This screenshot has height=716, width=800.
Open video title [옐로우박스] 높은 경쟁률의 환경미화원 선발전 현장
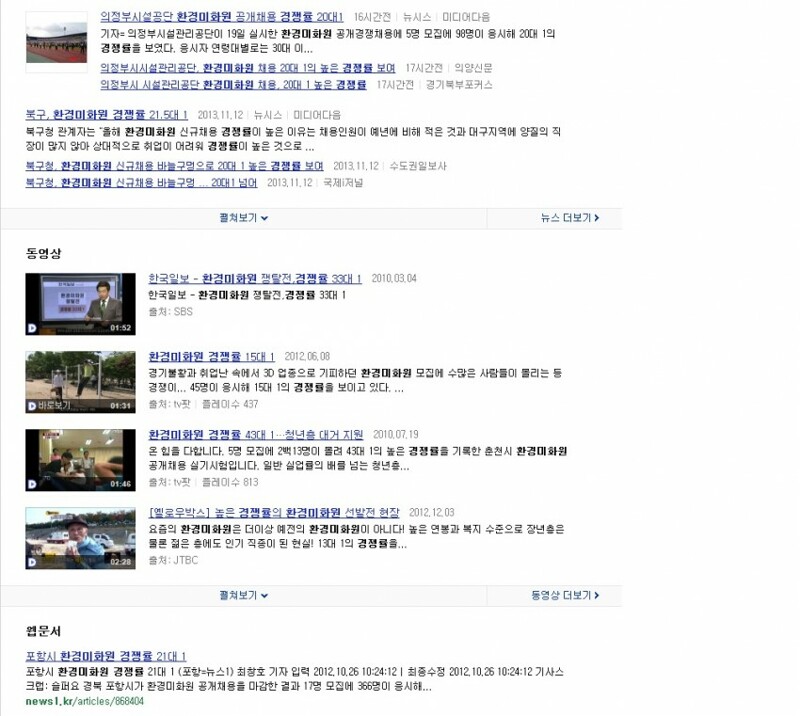click(x=274, y=513)
